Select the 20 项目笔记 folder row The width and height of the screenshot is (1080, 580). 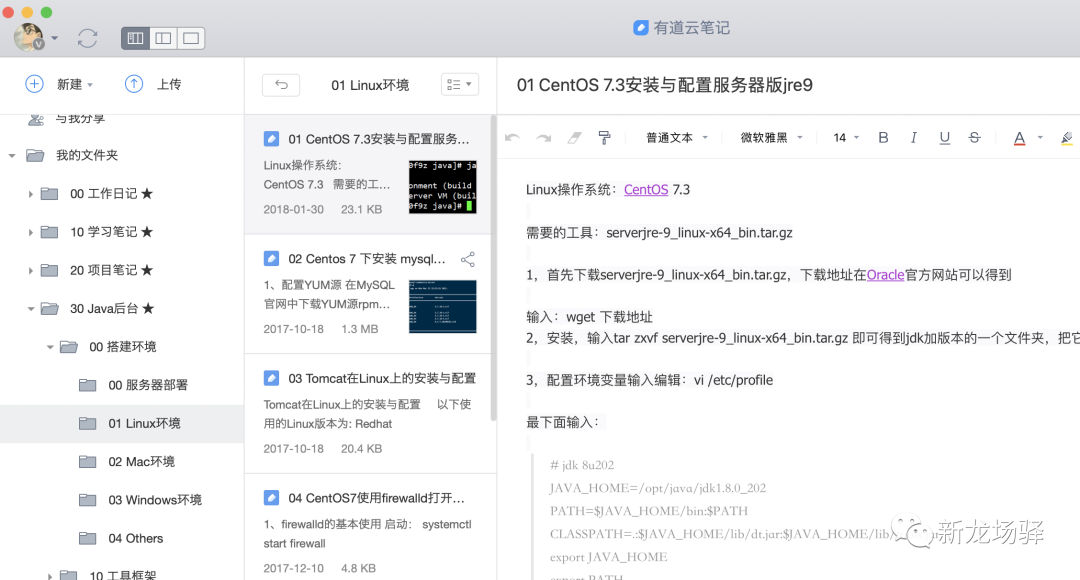coord(122,270)
